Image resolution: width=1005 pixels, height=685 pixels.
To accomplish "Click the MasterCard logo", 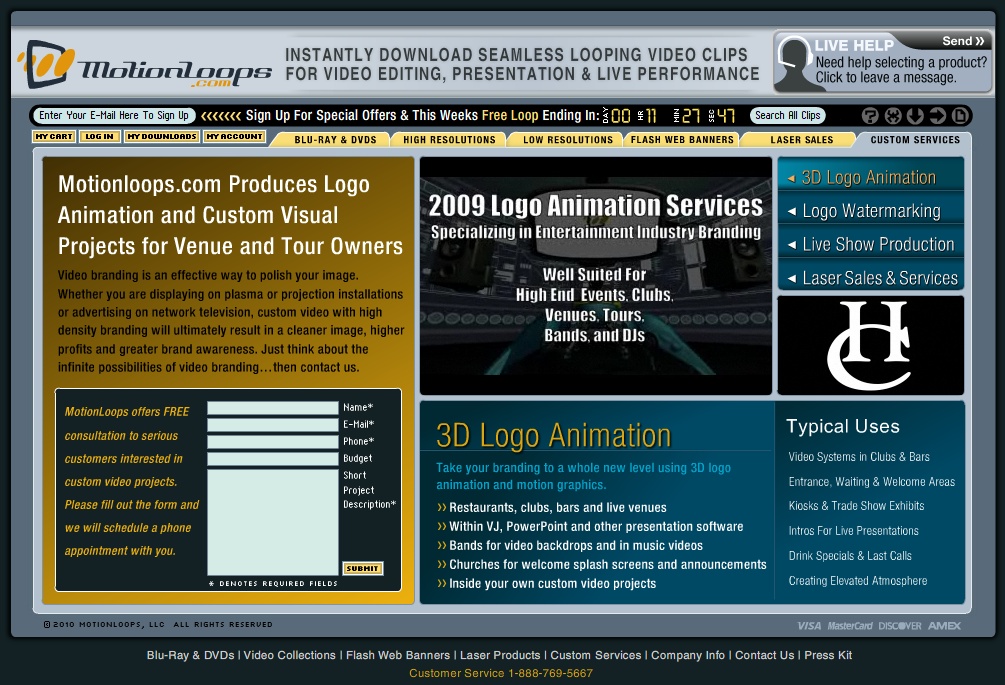I will [x=850, y=626].
